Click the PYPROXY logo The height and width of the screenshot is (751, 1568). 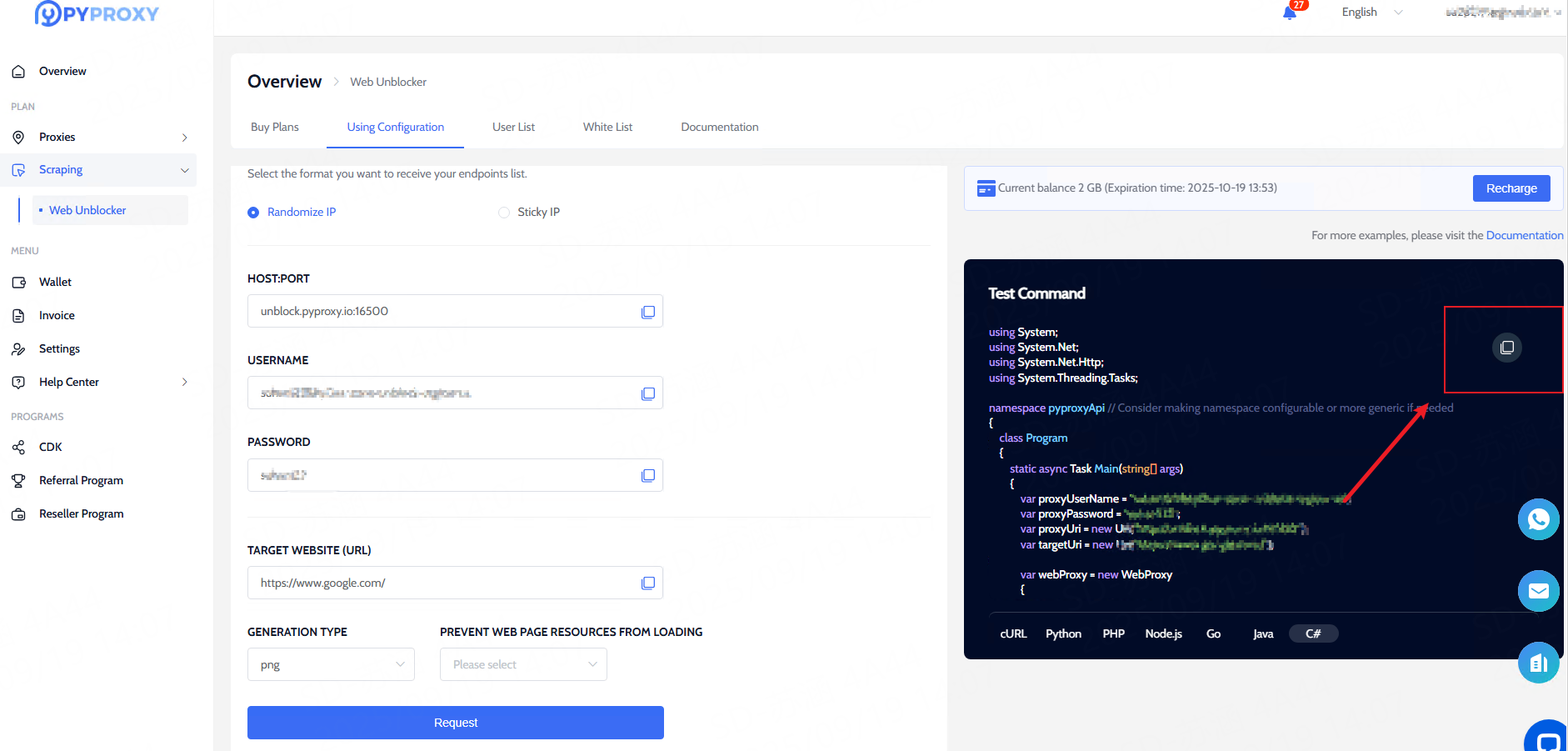pyautogui.click(x=97, y=13)
